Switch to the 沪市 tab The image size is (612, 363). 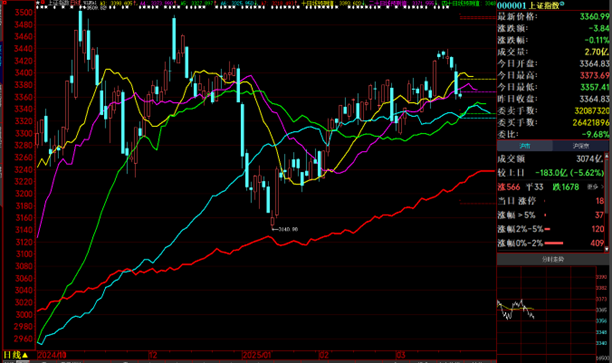click(525, 146)
